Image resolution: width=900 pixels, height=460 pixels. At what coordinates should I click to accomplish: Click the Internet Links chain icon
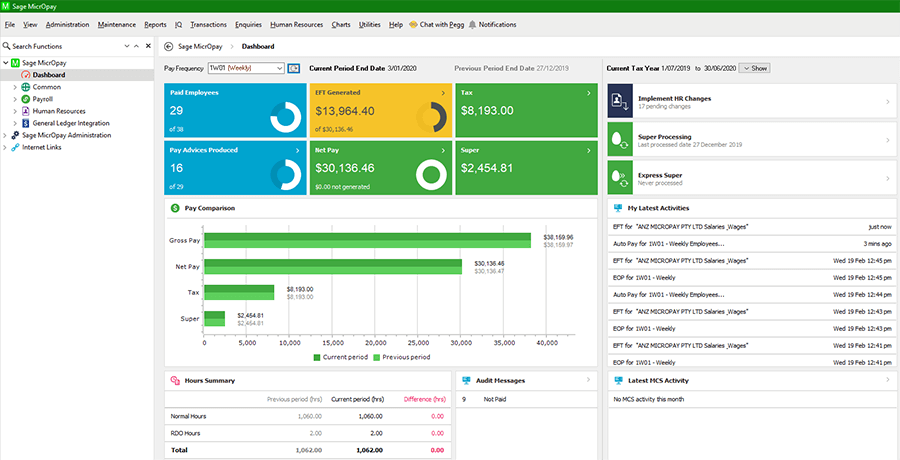coord(15,148)
